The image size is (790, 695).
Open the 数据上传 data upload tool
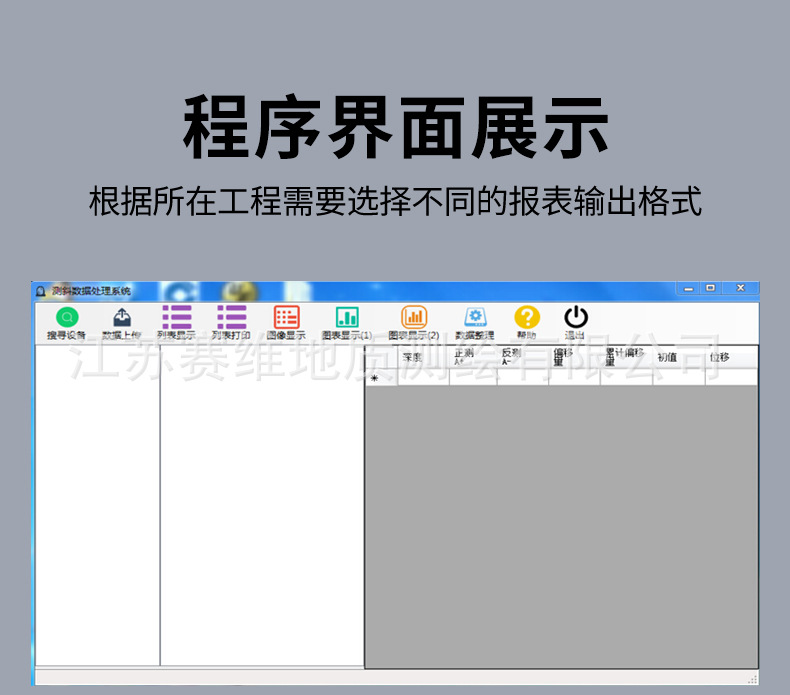[x=122, y=318]
